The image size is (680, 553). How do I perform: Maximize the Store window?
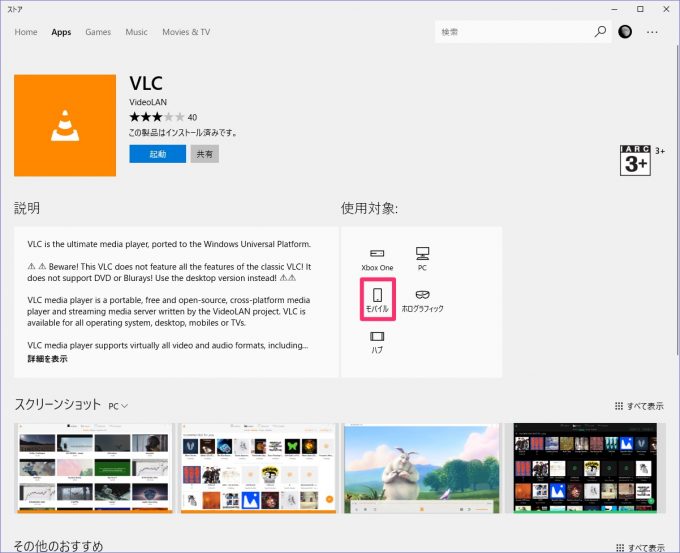coord(640,9)
